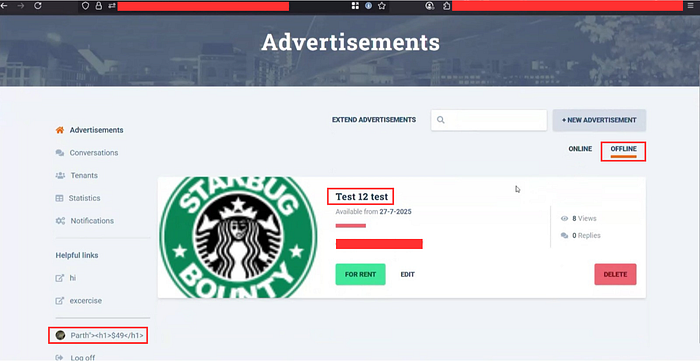The height and width of the screenshot is (361, 700).
Task: Open Conversations in the sidebar
Action: tap(94, 153)
